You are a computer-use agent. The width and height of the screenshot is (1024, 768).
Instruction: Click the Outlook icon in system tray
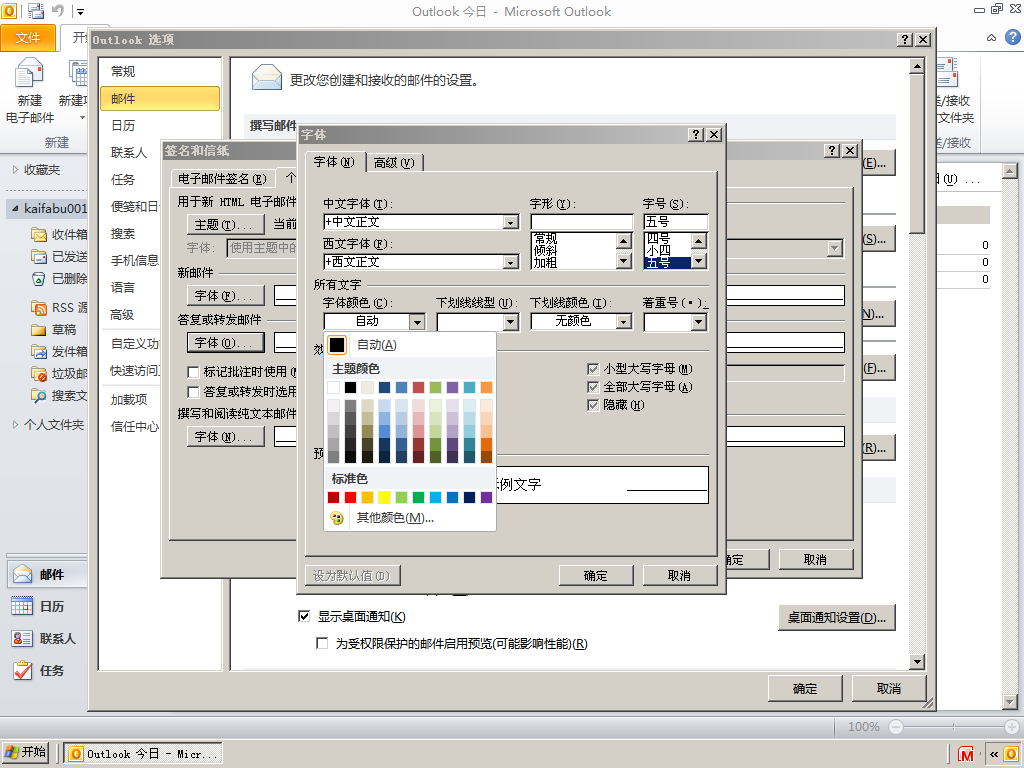point(1012,754)
